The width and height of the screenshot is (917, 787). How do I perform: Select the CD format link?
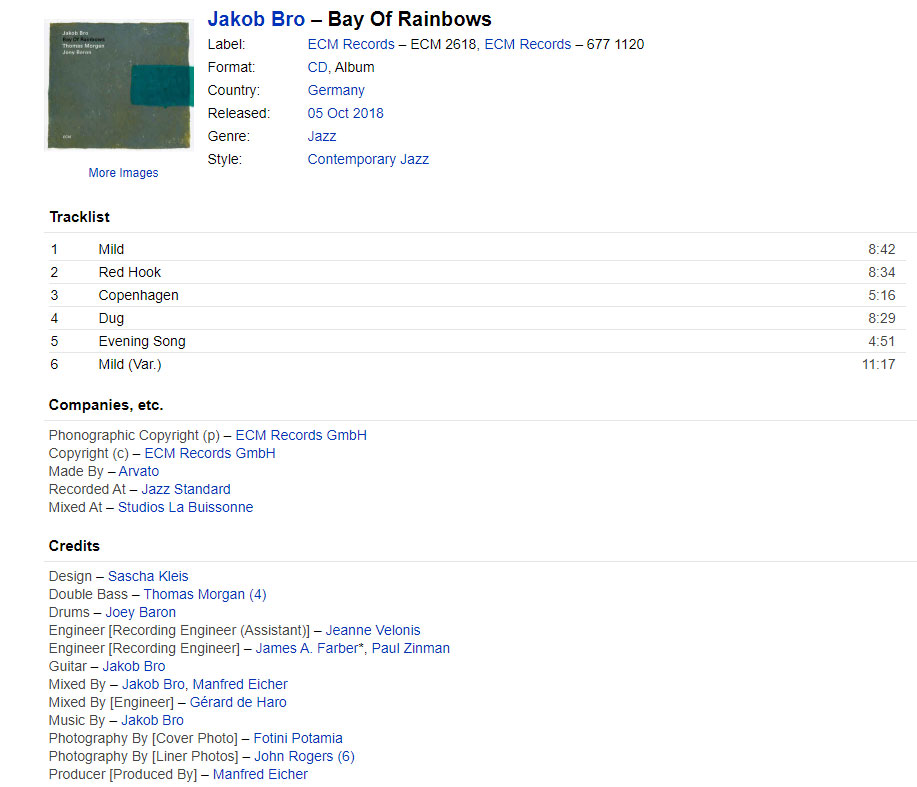click(317, 67)
